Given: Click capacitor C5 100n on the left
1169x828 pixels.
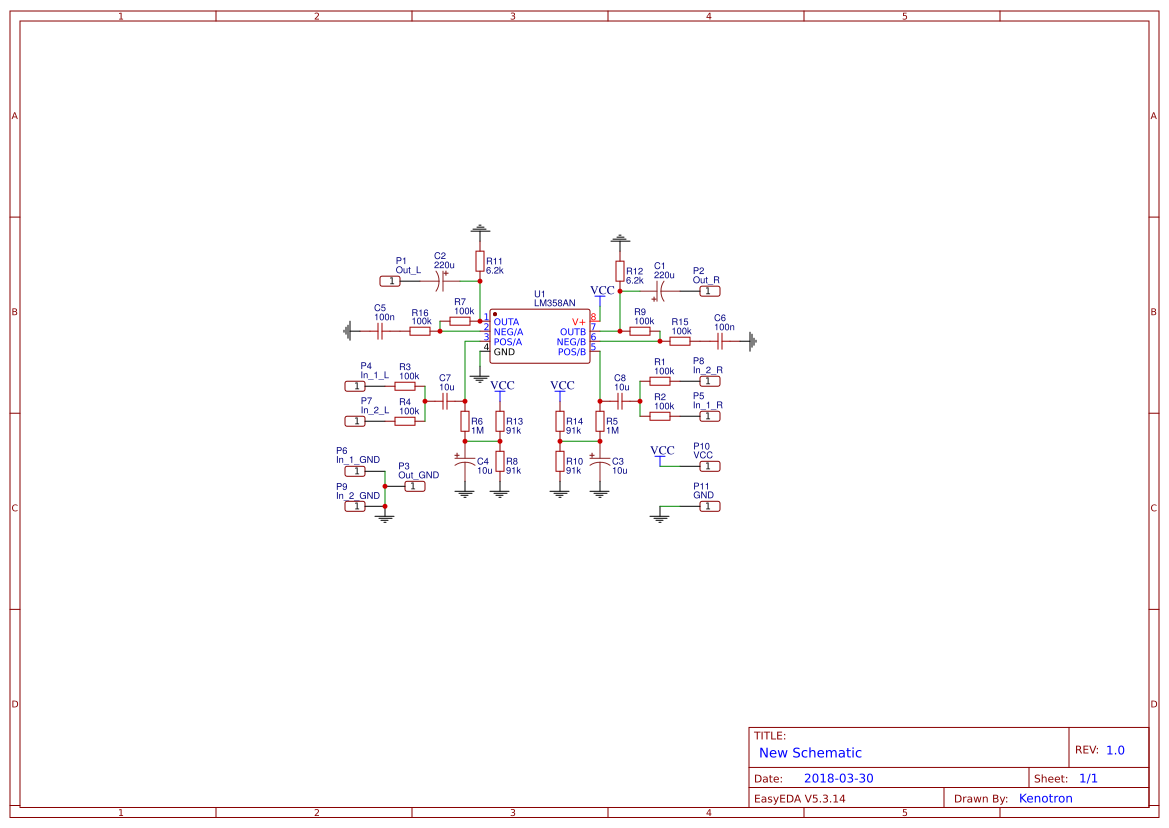Looking at the screenshot, I should click(379, 329).
